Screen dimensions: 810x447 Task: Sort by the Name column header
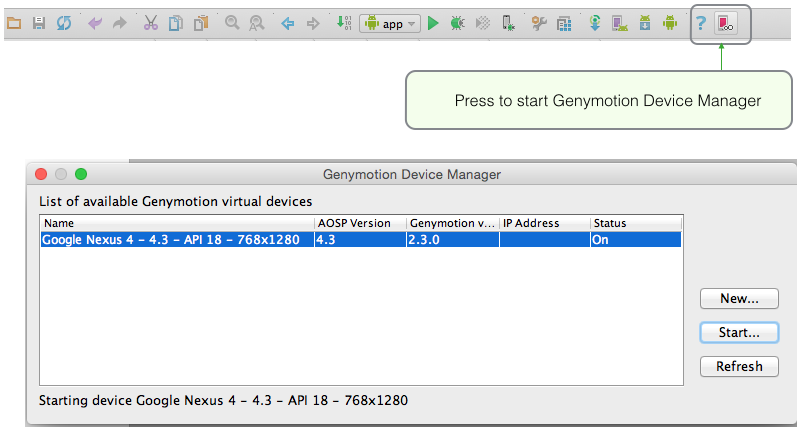(x=177, y=223)
